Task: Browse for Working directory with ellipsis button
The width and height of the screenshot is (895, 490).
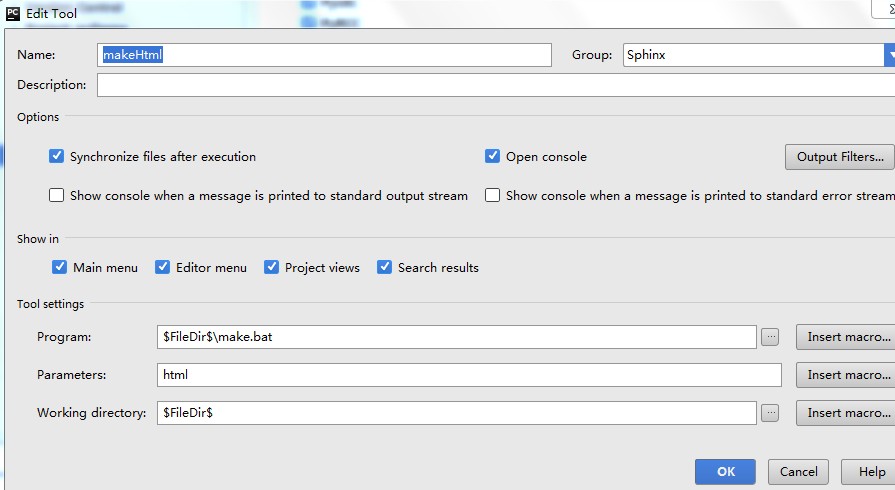Action: tap(769, 413)
